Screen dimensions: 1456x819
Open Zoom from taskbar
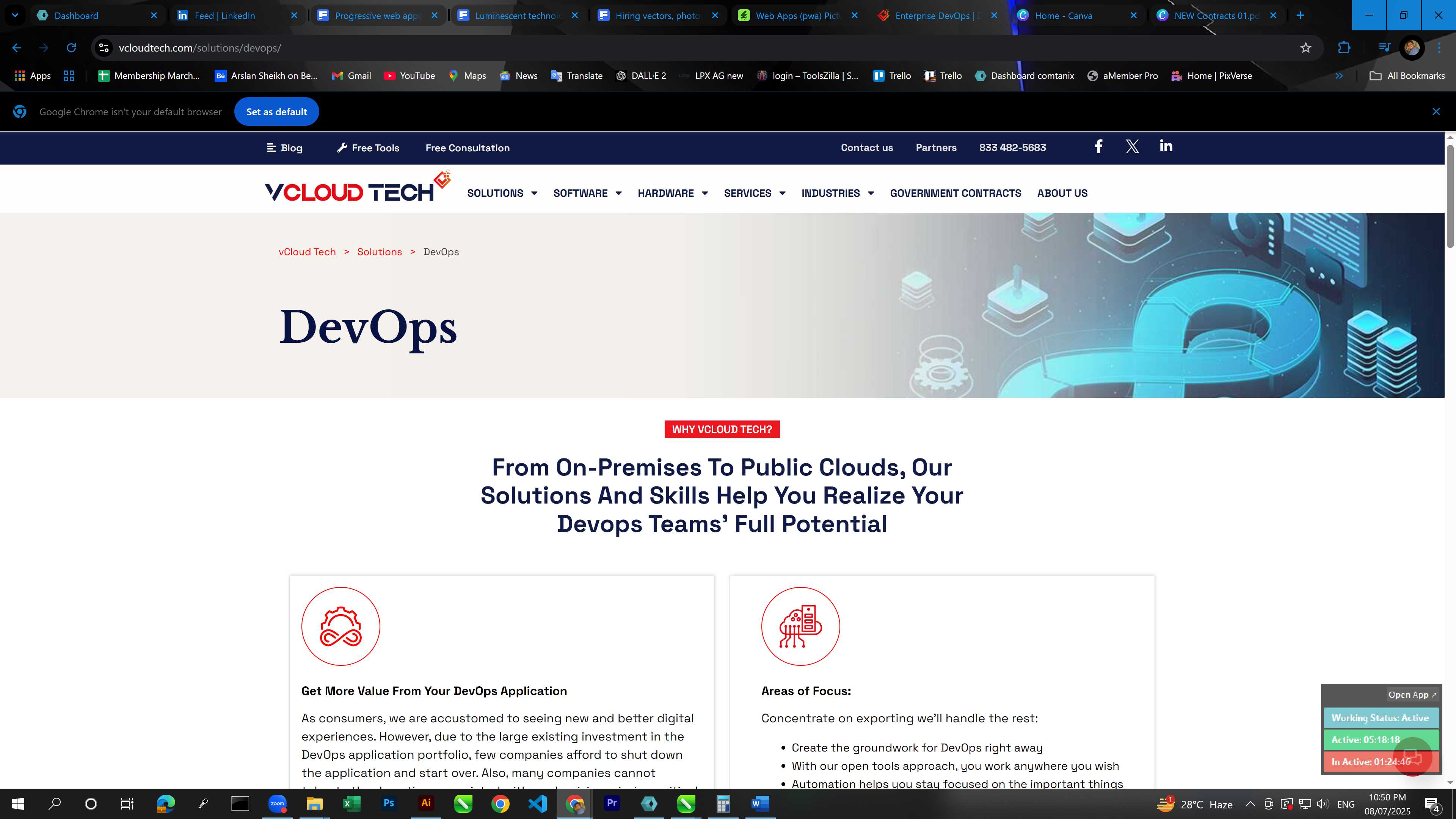tap(278, 803)
